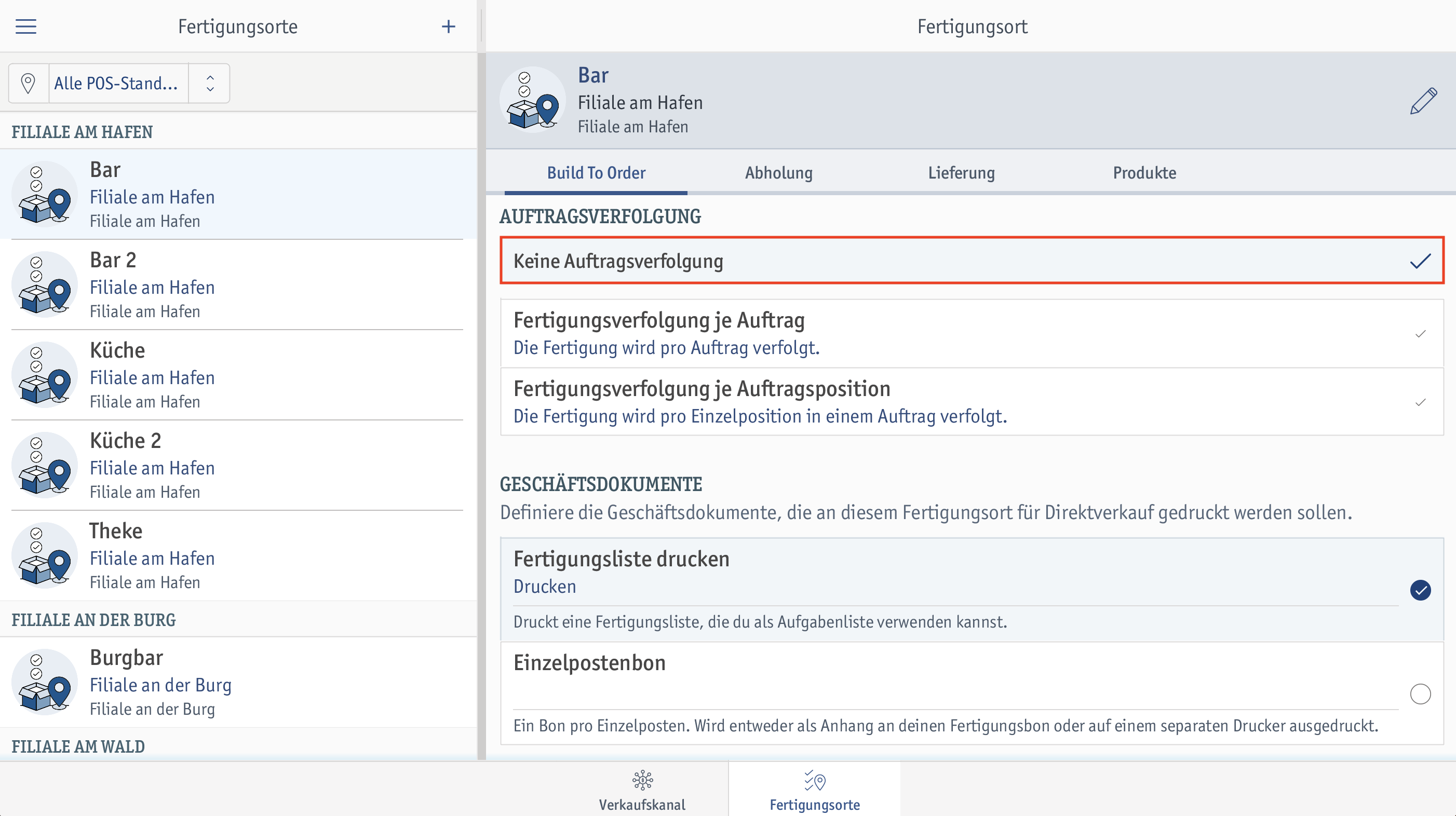Select Fertigungsverfolgung je Auftragsposition option

coord(972,402)
